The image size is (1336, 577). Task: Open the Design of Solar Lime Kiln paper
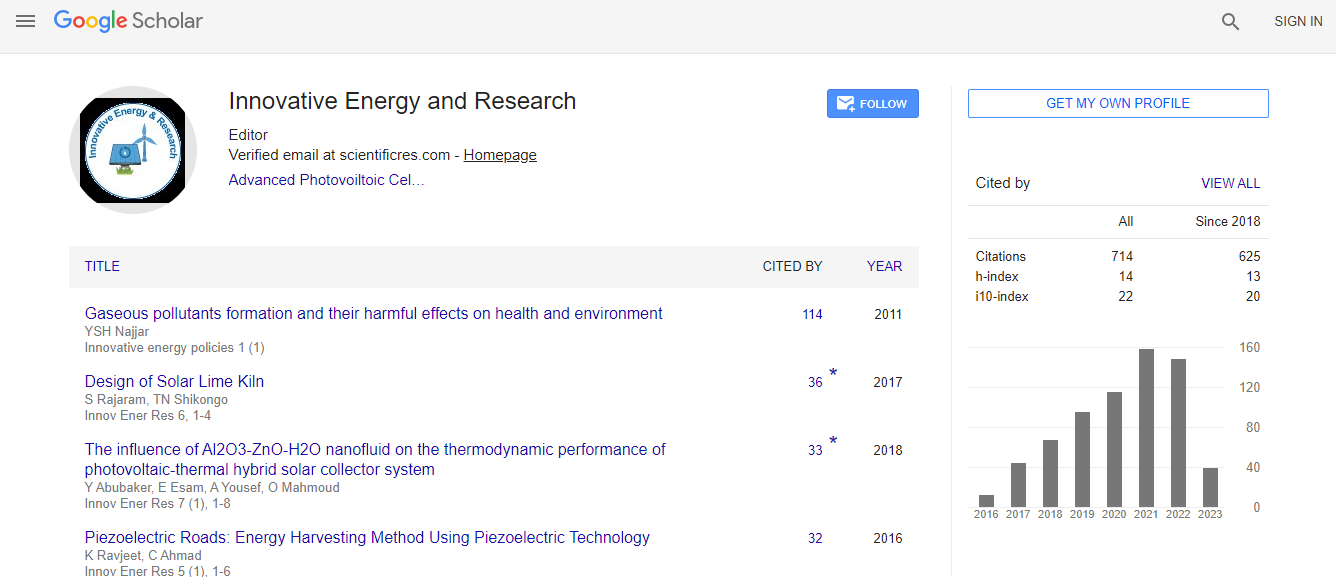click(x=174, y=381)
